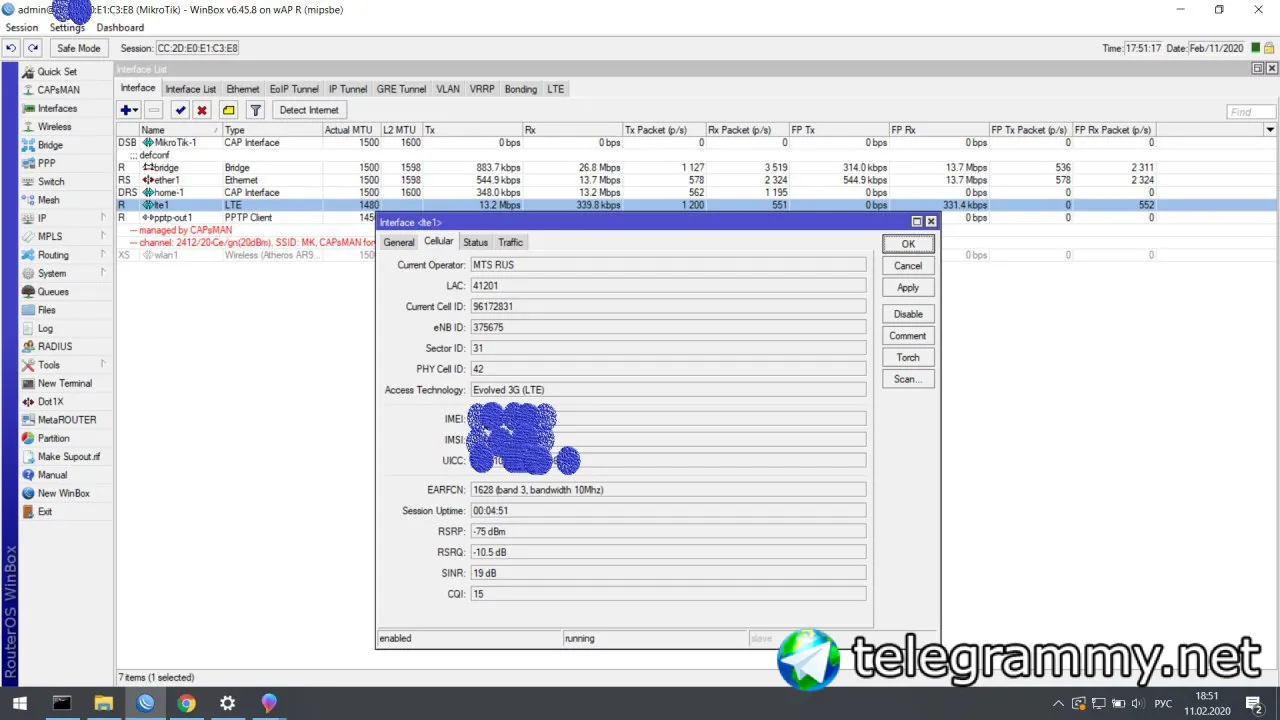This screenshot has width=1280, height=720.
Task: Enable selected interface with checkmark icon
Action: pyautogui.click(x=180, y=110)
